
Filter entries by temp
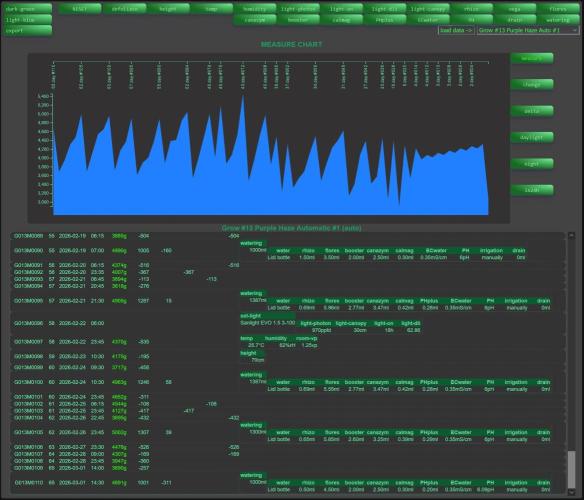tap(211, 9)
